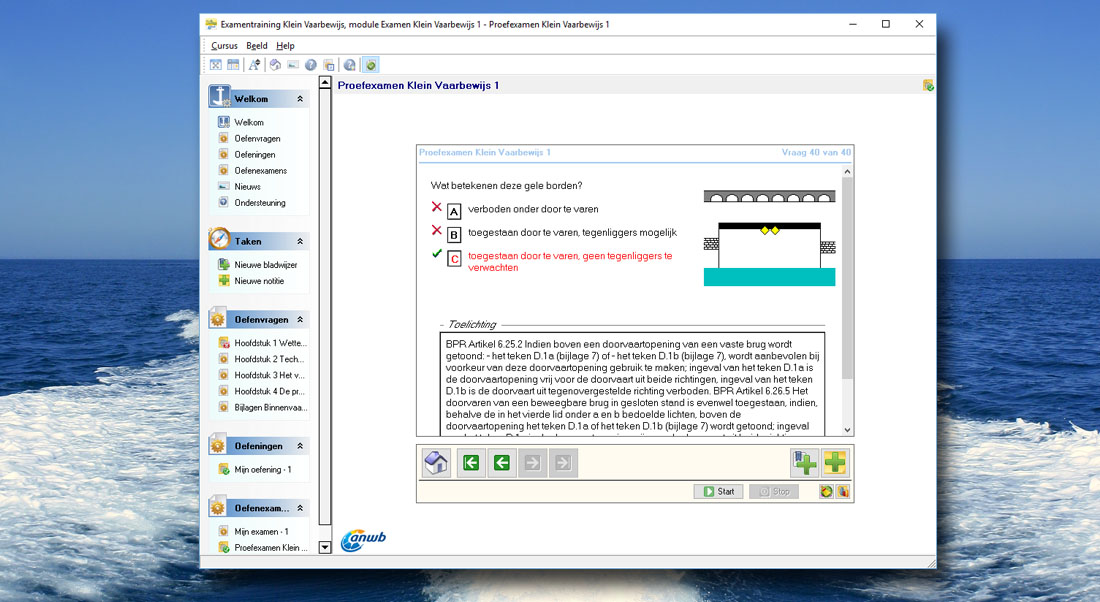Image resolution: width=1100 pixels, height=602 pixels.
Task: Add a bookmark with the green plus icon
Action: (805, 463)
